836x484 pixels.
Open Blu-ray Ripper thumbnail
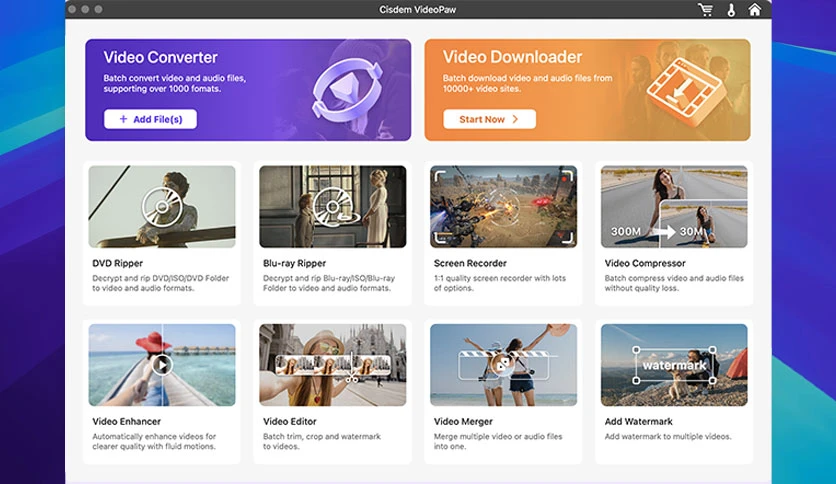coord(333,206)
